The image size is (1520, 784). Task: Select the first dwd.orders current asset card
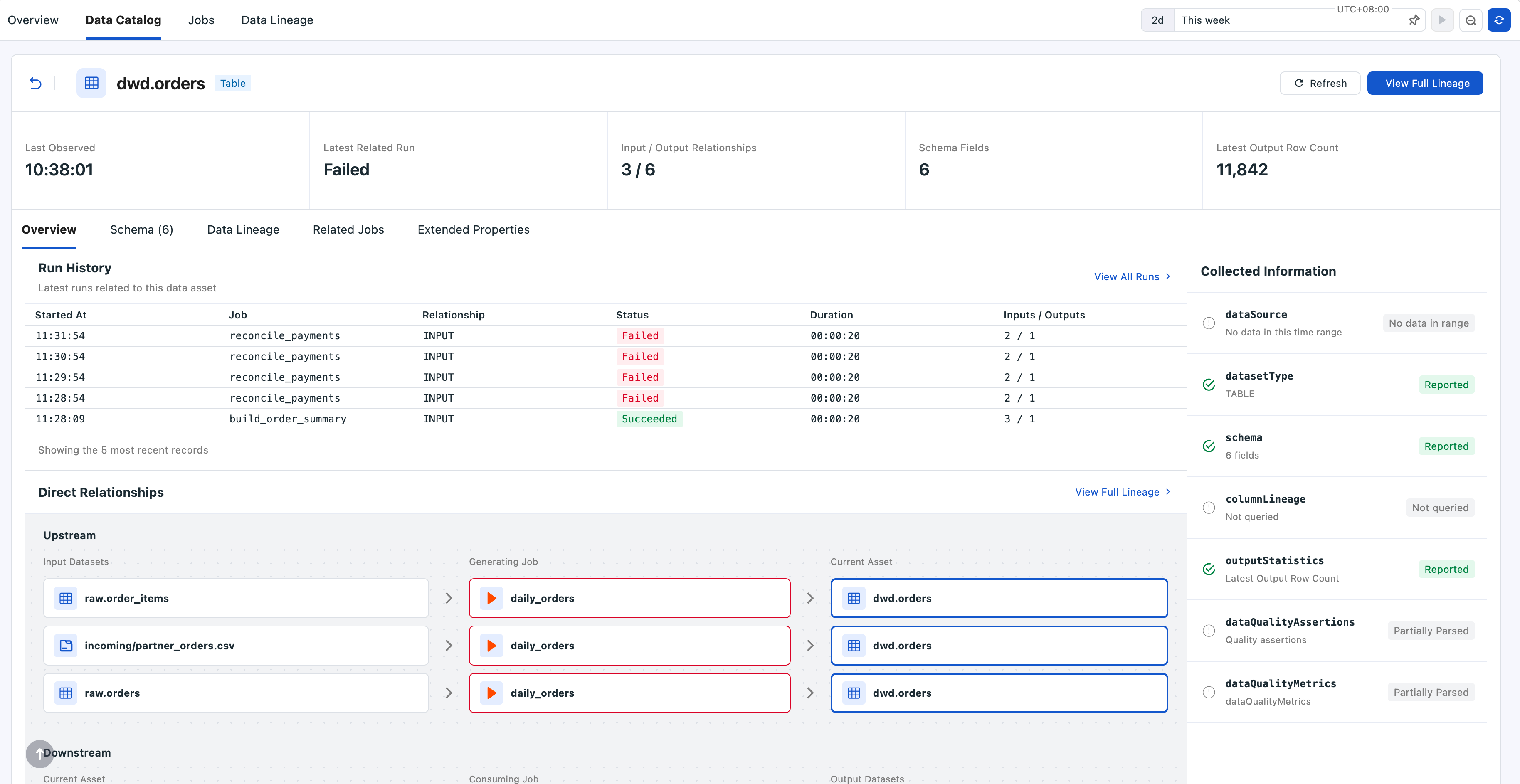pos(999,598)
